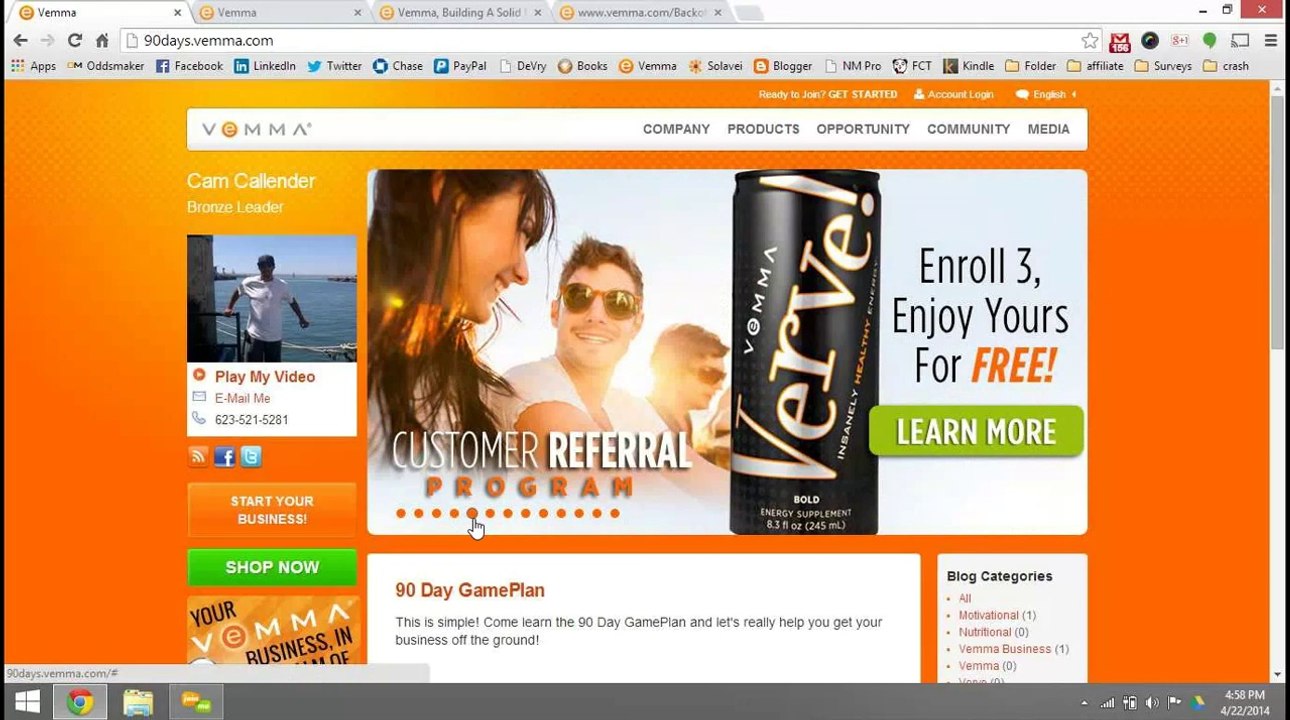
Task: Open the COMPANY menu
Action: click(676, 129)
